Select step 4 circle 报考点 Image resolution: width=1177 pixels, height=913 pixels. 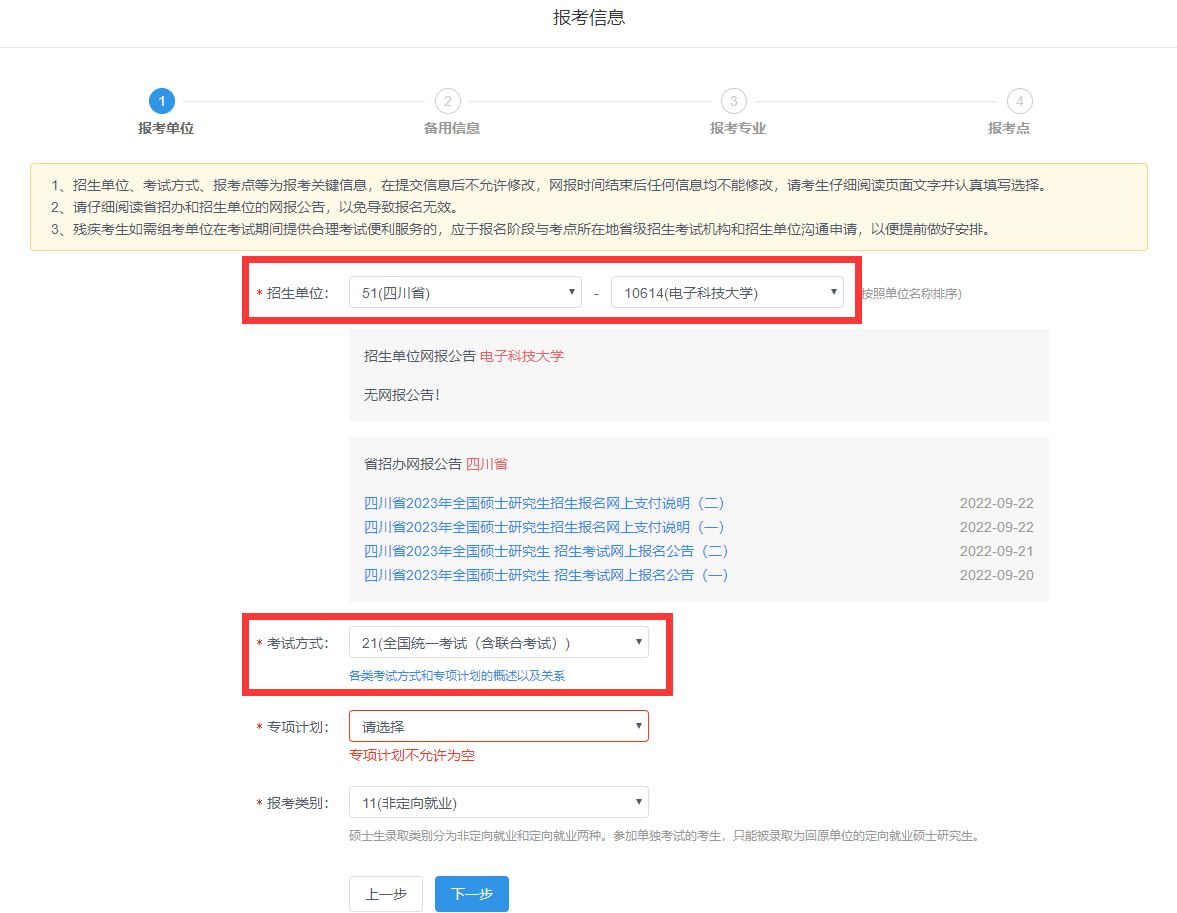click(1019, 101)
